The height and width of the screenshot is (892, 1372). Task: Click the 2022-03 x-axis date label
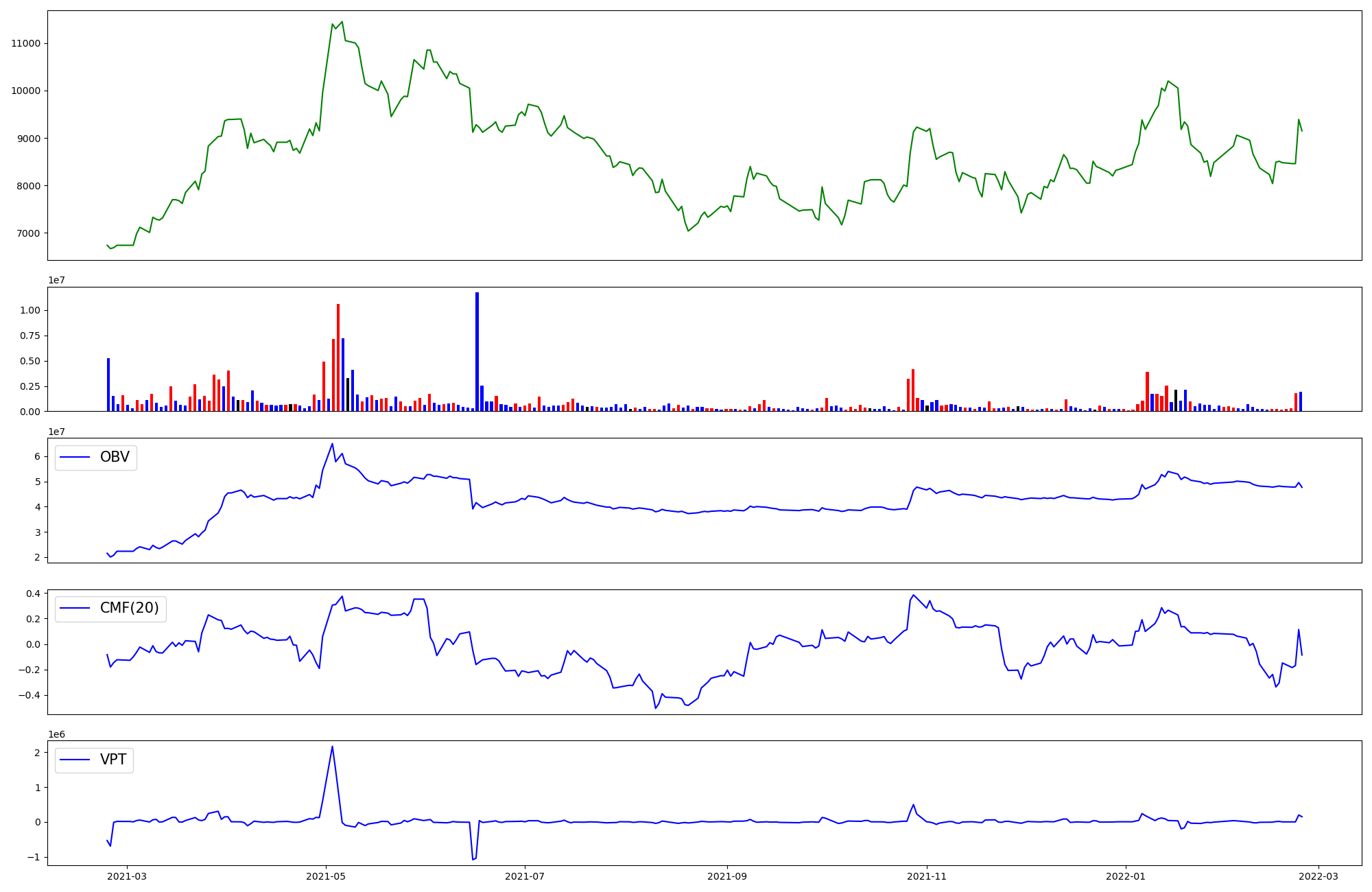point(1318,876)
